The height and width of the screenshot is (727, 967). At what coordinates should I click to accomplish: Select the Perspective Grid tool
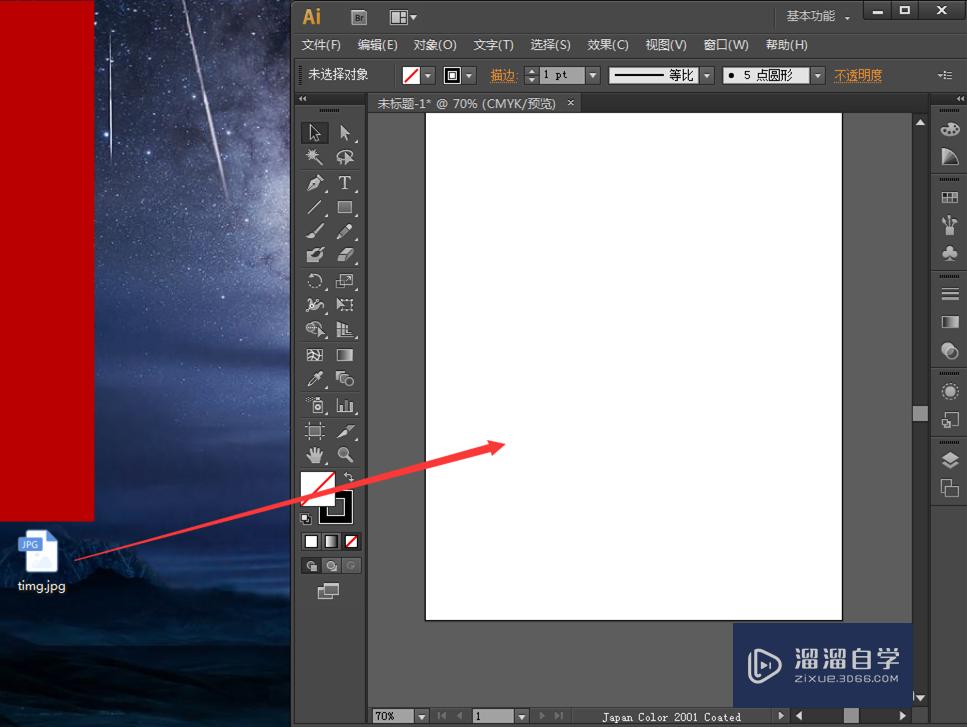pyautogui.click(x=345, y=329)
